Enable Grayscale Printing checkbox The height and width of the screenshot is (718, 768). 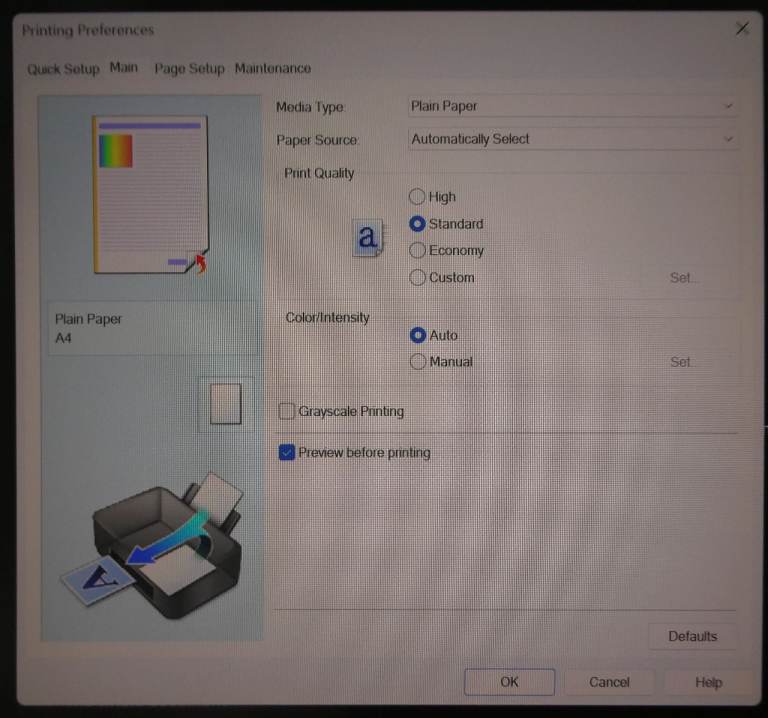(x=287, y=411)
